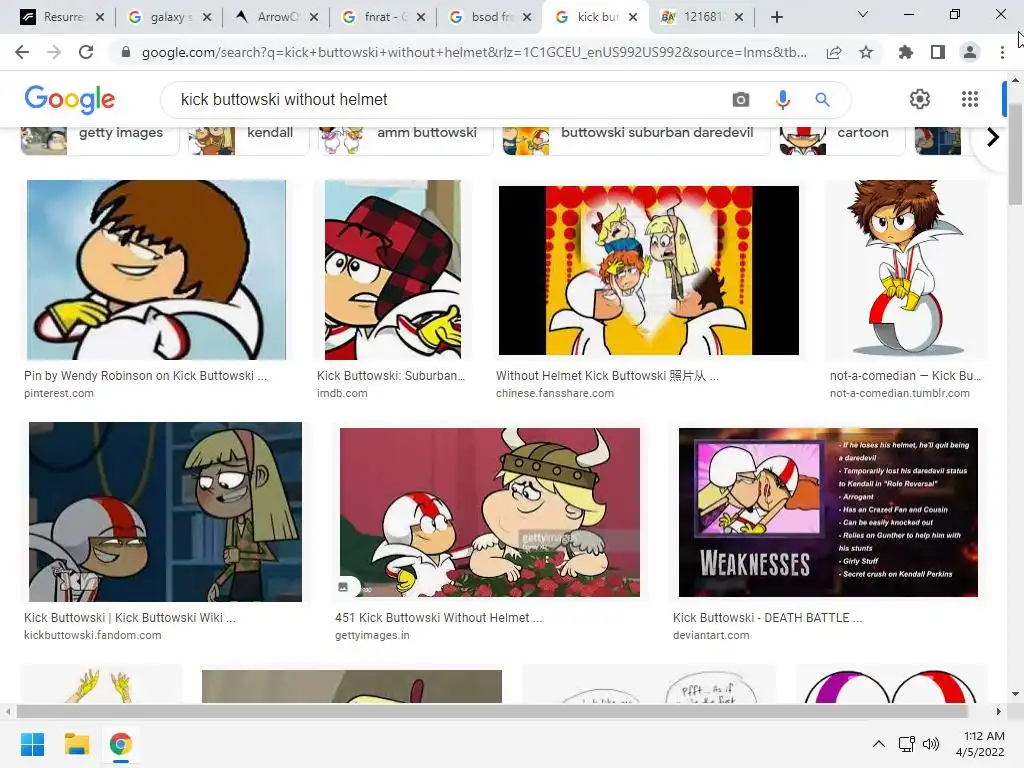Viewport: 1024px width, 768px height.
Task: Search by image using the camera icon
Action: click(741, 99)
